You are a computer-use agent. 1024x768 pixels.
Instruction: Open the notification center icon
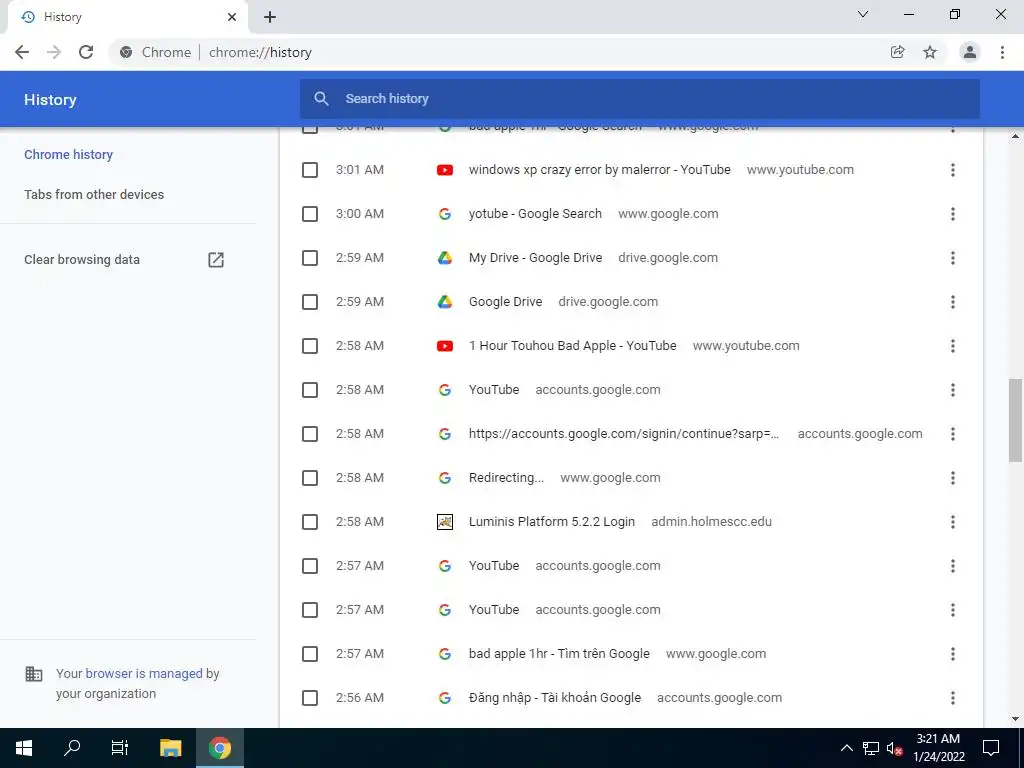[x=991, y=748]
